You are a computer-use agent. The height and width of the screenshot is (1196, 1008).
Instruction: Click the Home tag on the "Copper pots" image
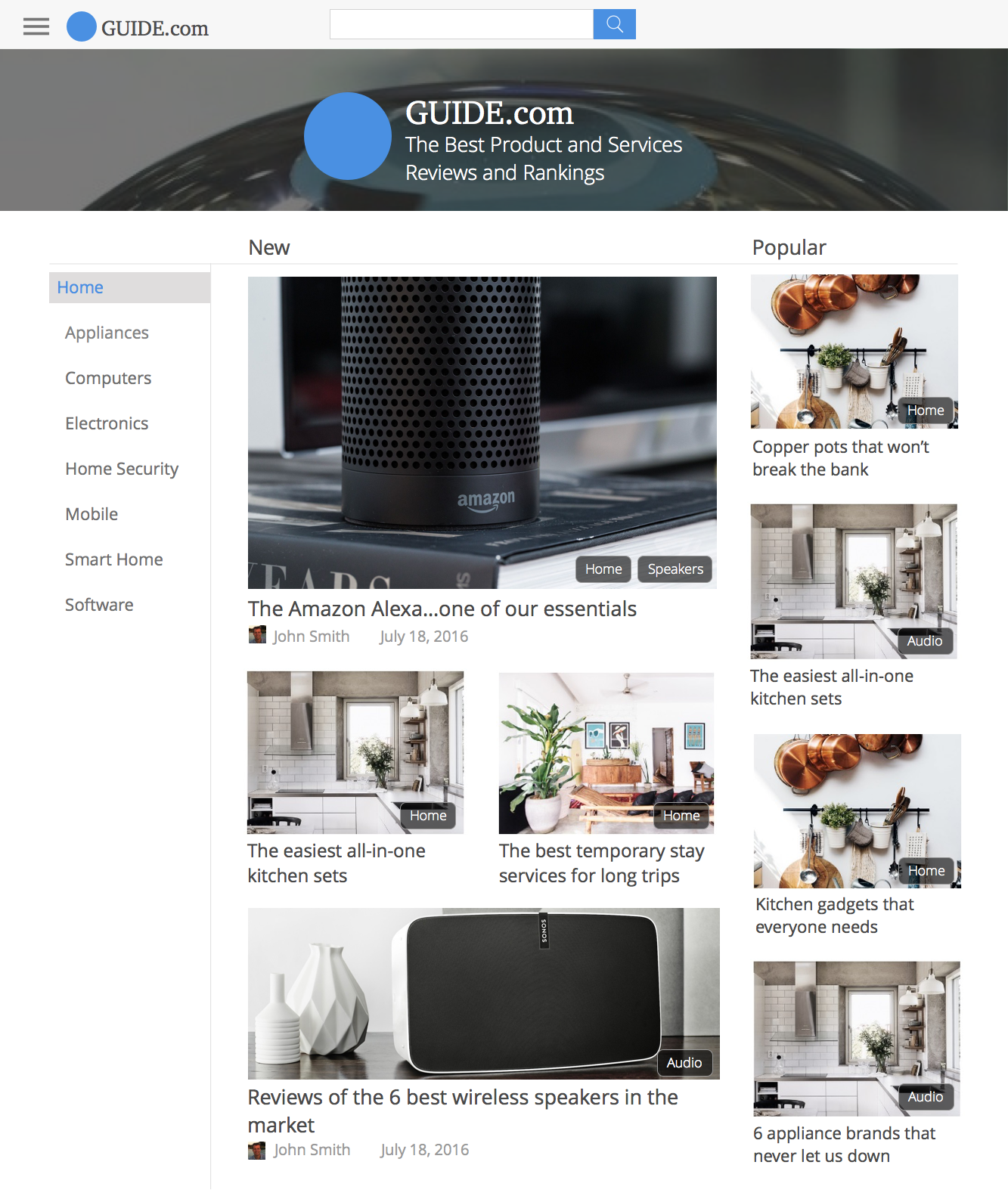(x=926, y=411)
